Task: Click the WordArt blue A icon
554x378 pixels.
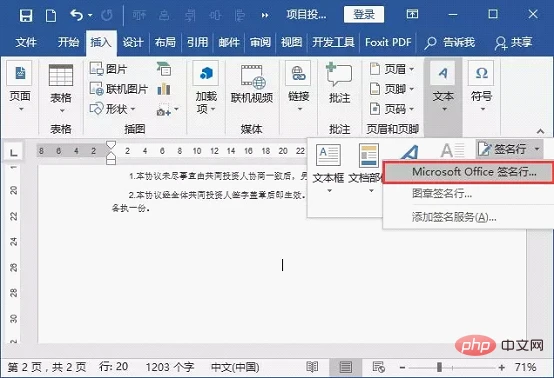Action: (x=410, y=152)
